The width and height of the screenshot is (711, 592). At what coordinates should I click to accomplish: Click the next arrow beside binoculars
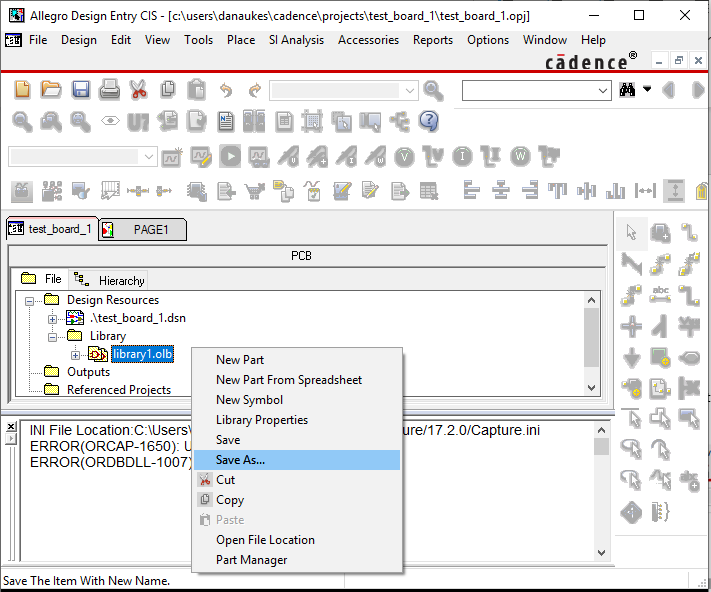tap(698, 90)
